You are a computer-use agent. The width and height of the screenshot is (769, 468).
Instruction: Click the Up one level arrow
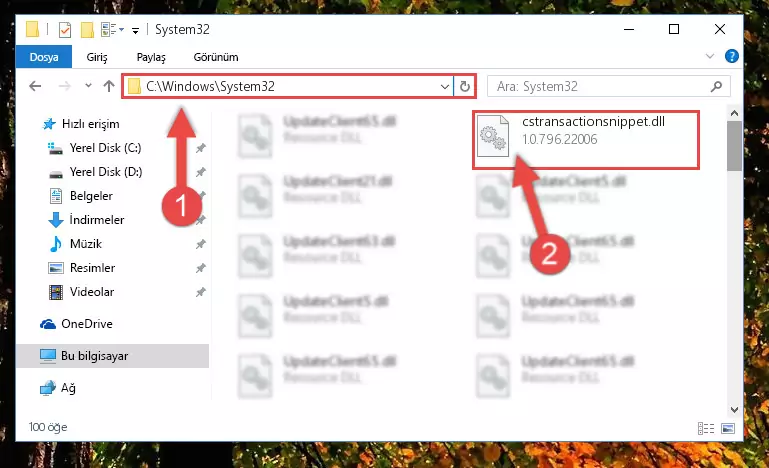(x=109, y=86)
